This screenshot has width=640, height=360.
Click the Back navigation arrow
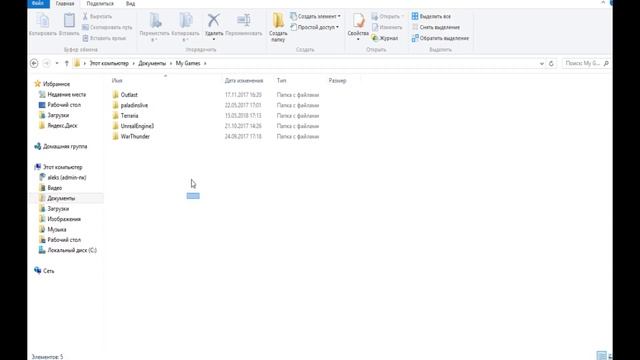click(x=34, y=63)
